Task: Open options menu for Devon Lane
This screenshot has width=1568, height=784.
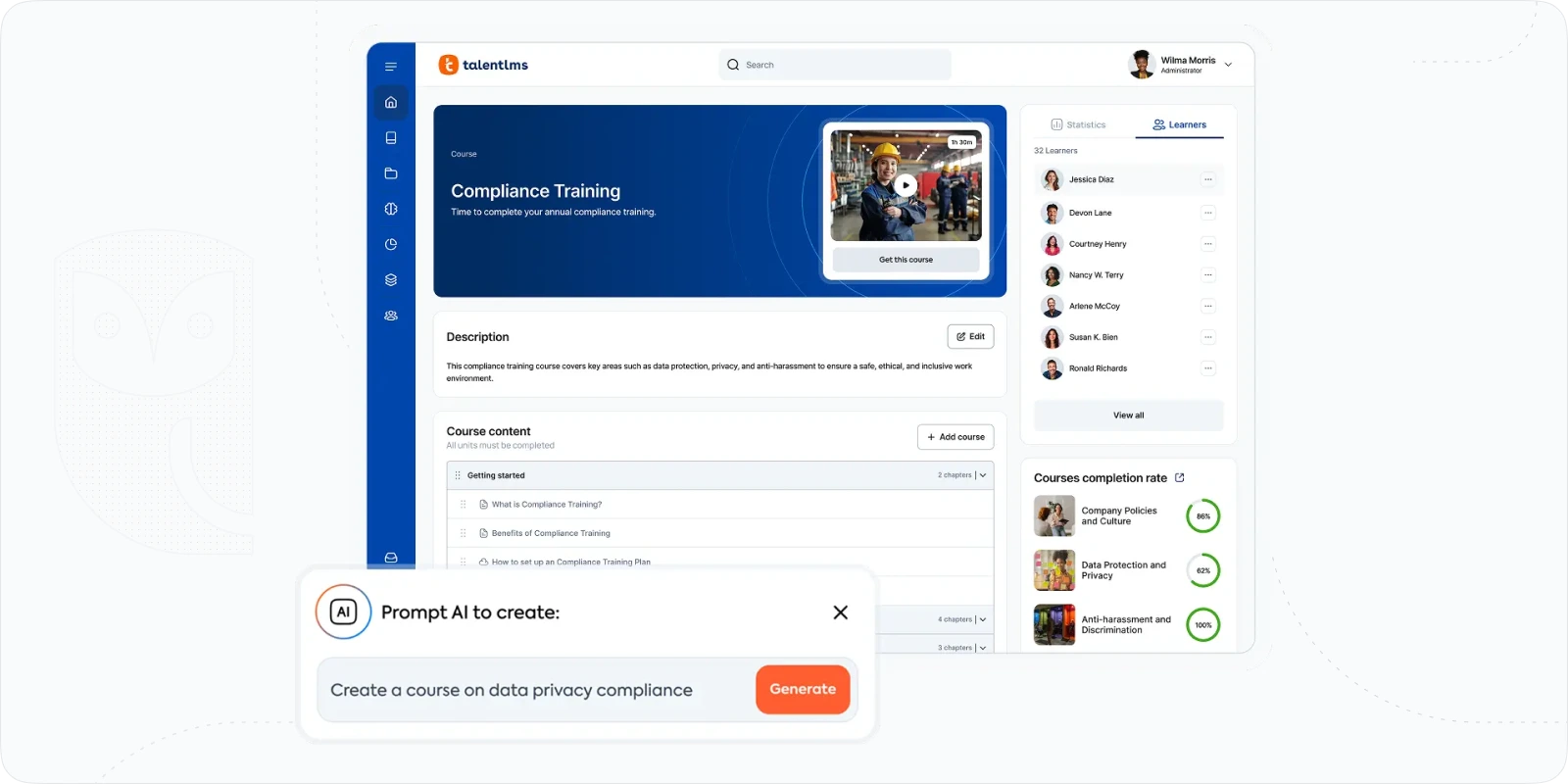Action: (x=1208, y=213)
